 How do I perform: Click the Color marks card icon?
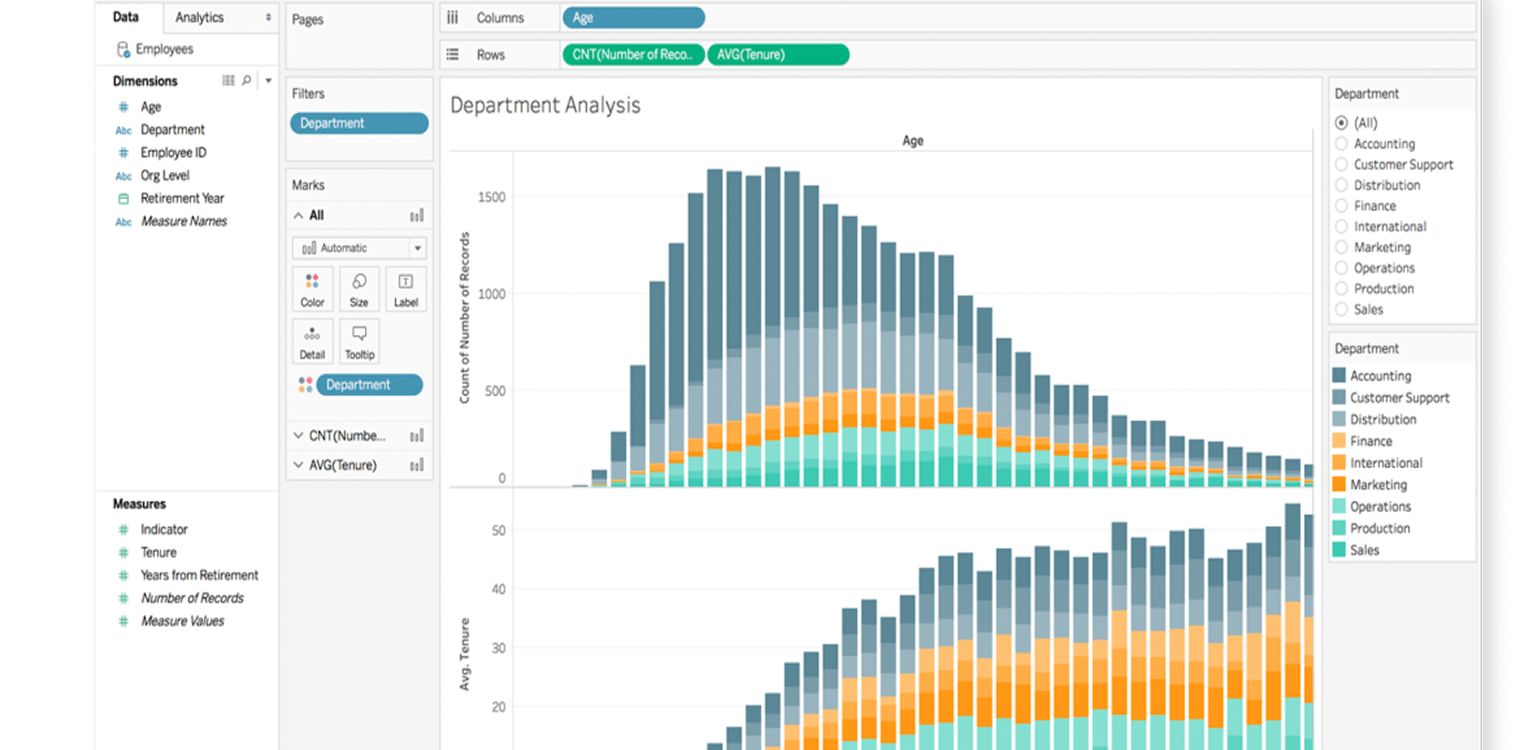[x=312, y=288]
